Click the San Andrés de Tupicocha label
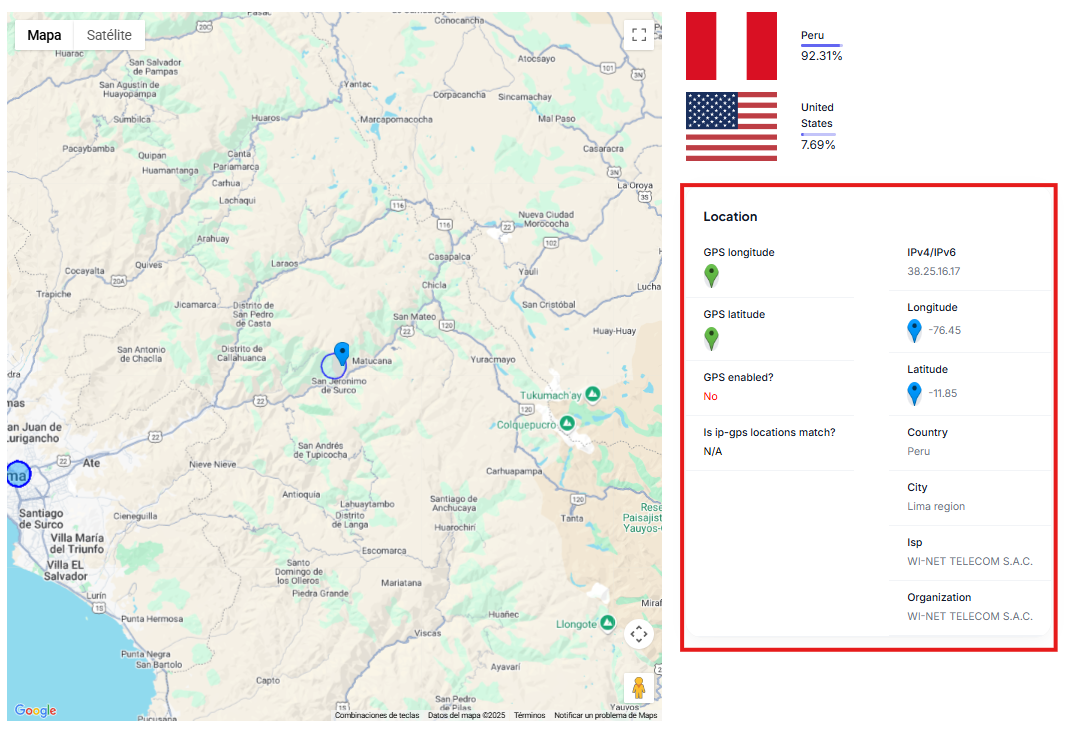1075x747 pixels. coord(320,450)
